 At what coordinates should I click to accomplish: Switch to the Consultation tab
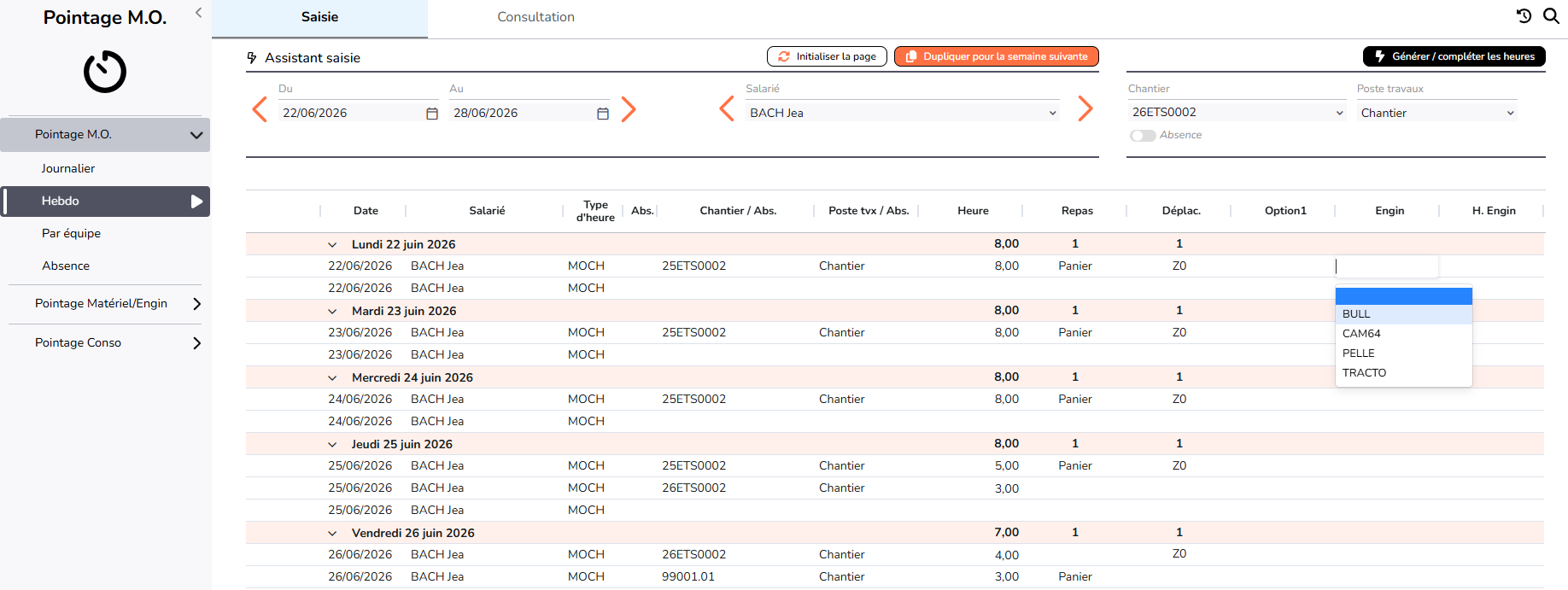click(x=535, y=18)
